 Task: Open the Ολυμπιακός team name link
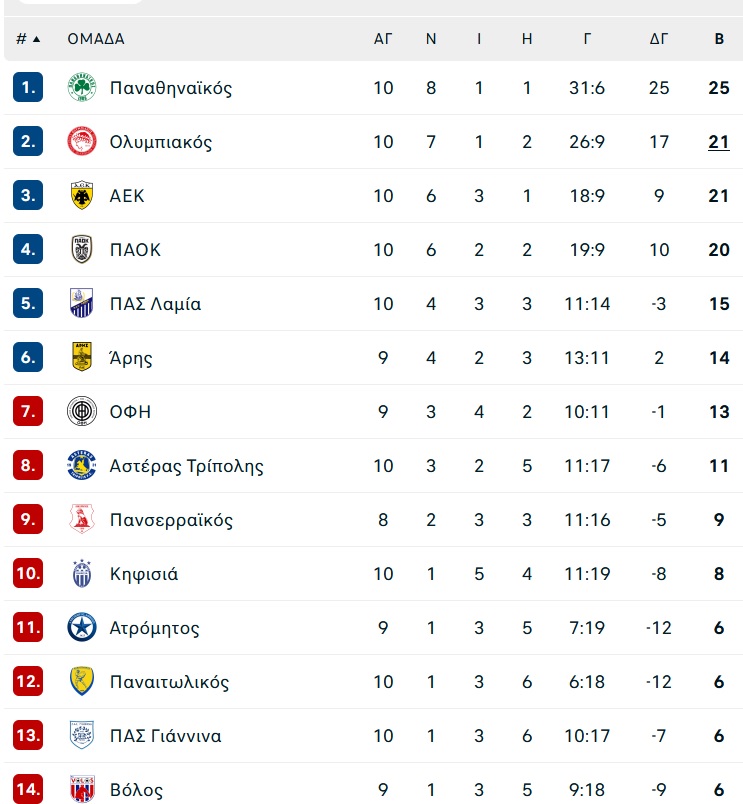160,142
